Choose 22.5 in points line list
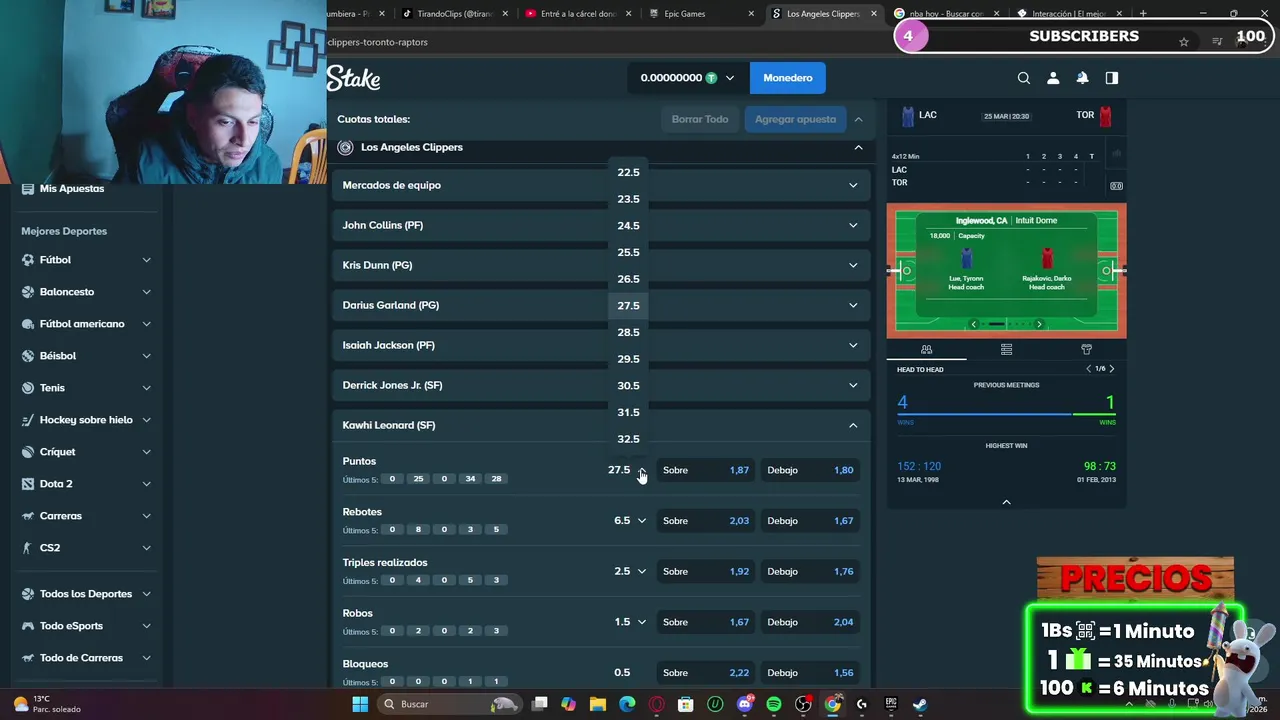The height and width of the screenshot is (720, 1280). click(628, 172)
